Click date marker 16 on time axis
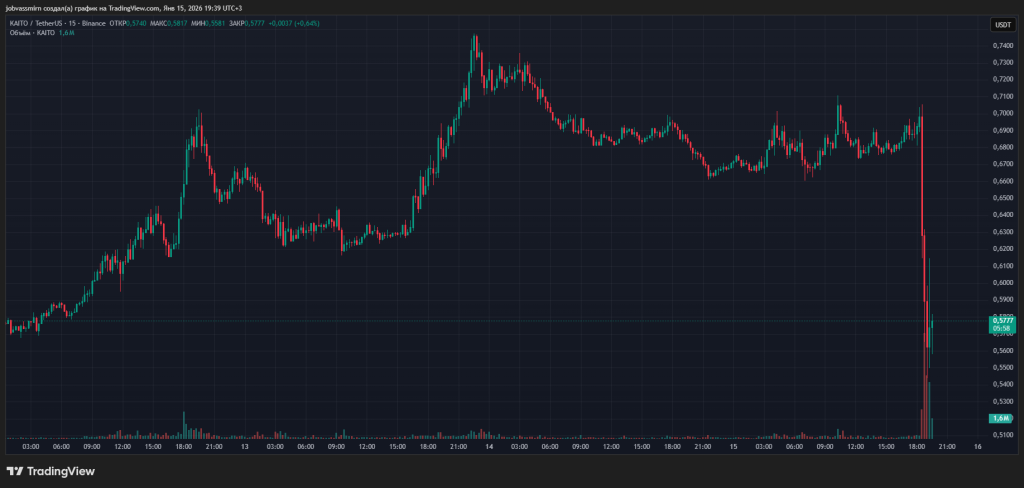 click(977, 446)
